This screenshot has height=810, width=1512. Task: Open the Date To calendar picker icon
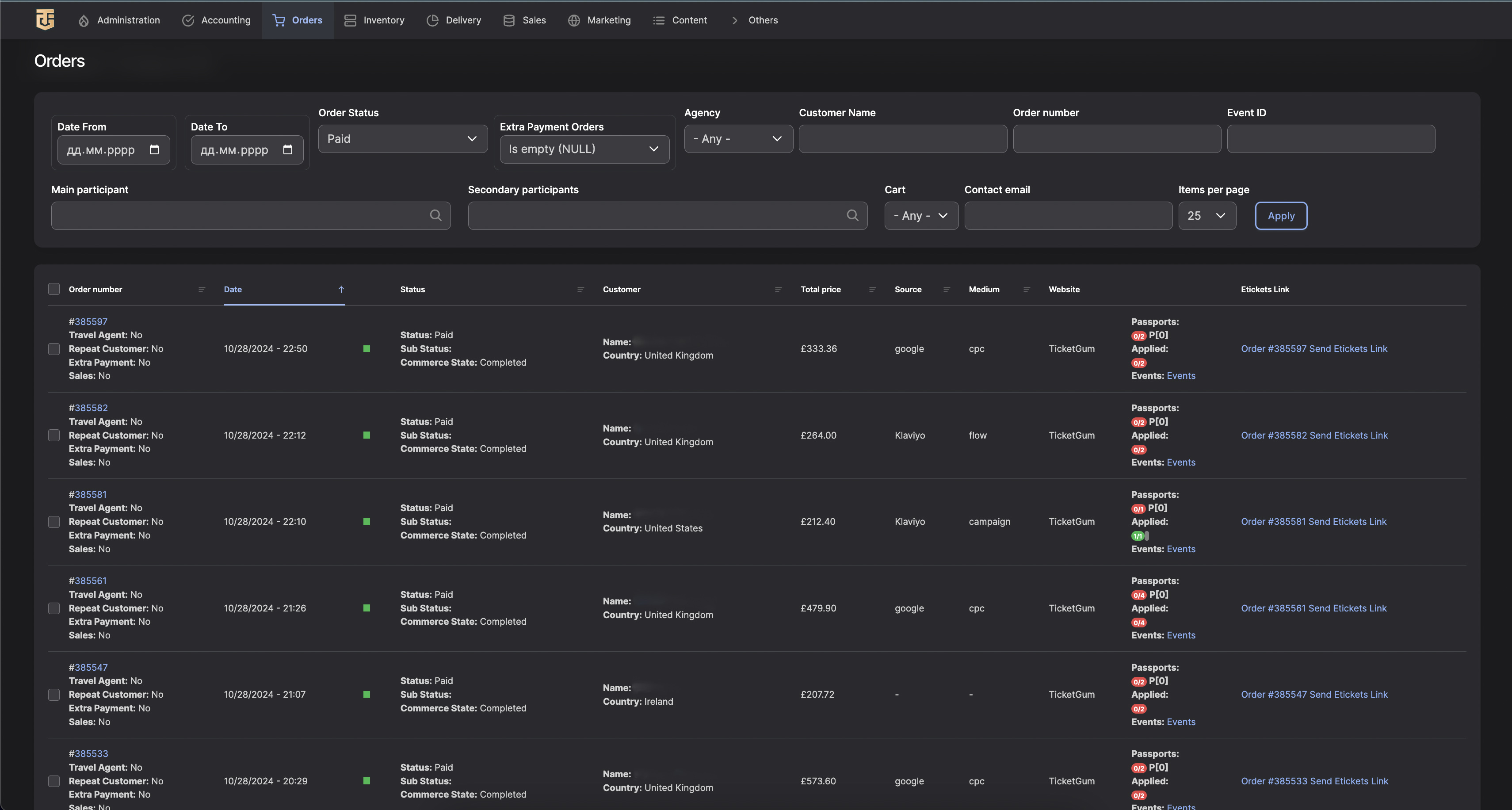[x=288, y=150]
